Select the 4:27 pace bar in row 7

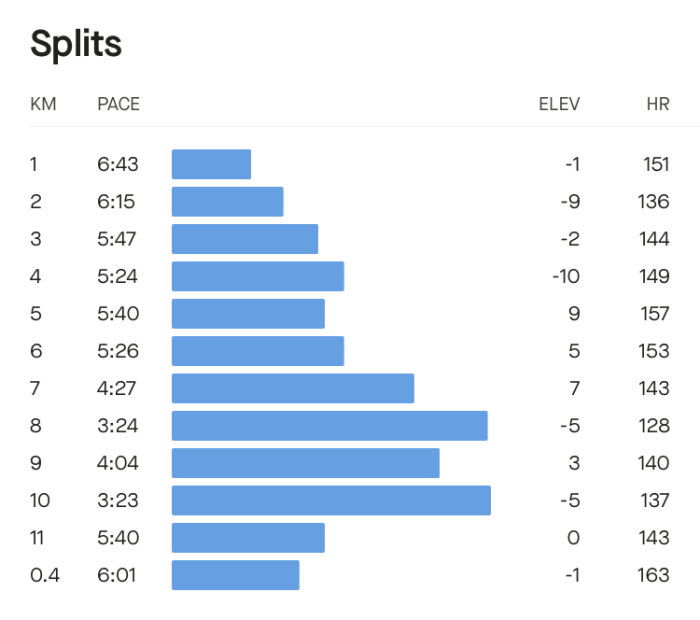coord(293,388)
